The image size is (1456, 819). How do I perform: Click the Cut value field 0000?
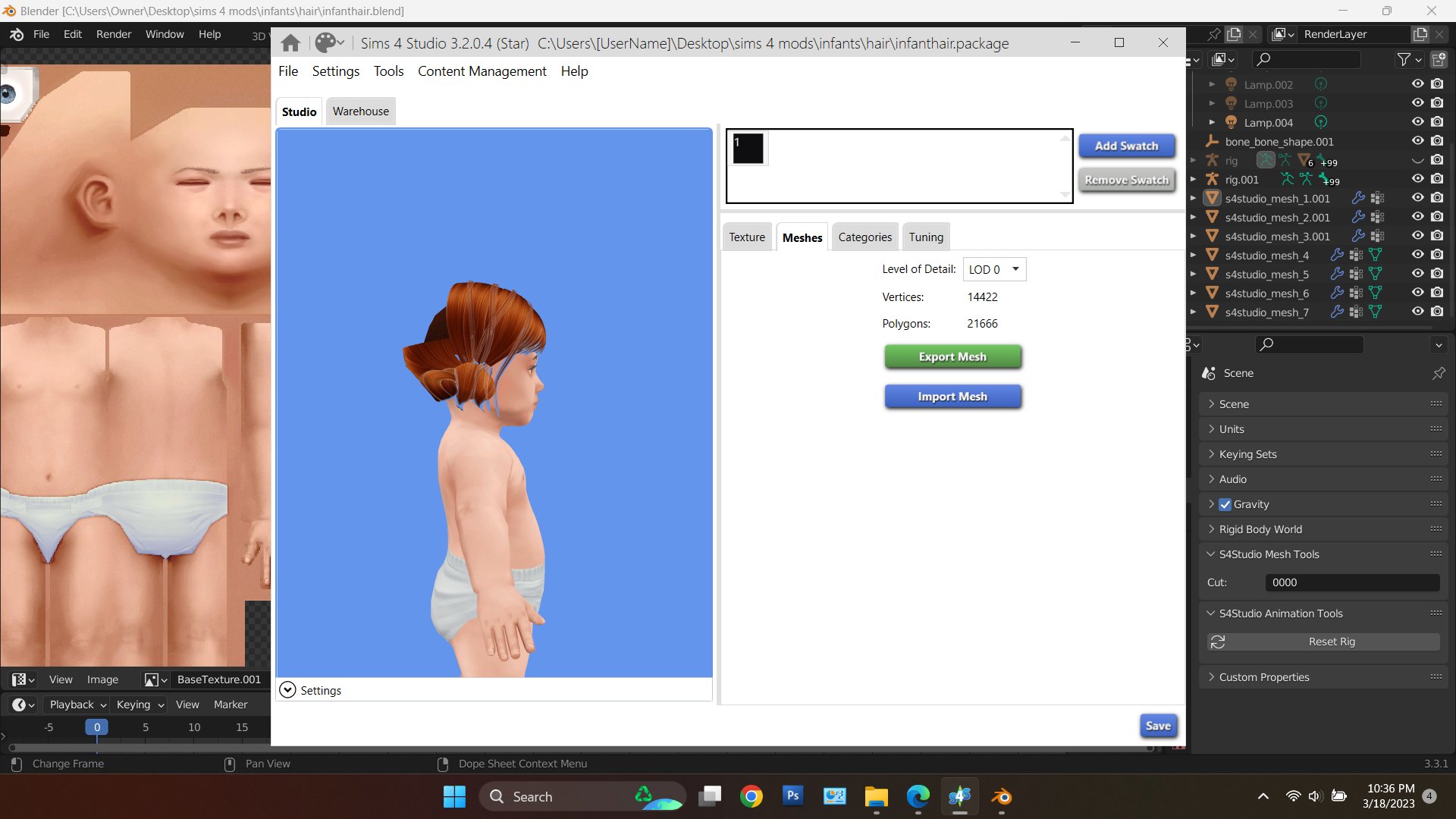(1352, 582)
